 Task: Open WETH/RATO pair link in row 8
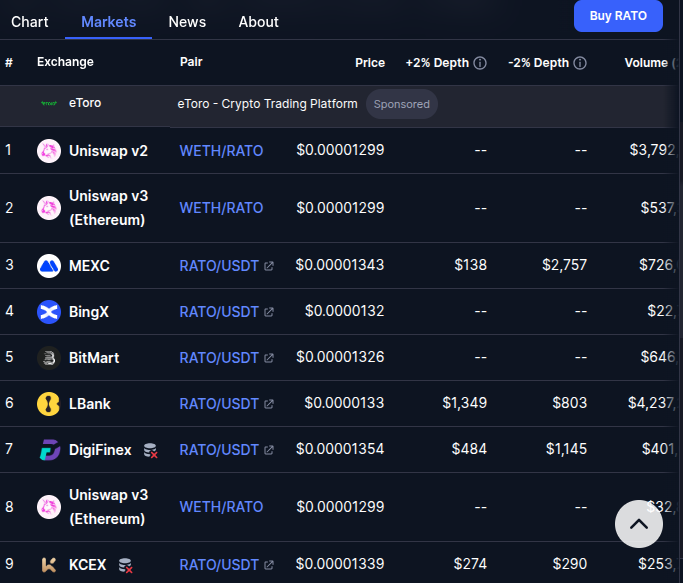click(x=221, y=507)
